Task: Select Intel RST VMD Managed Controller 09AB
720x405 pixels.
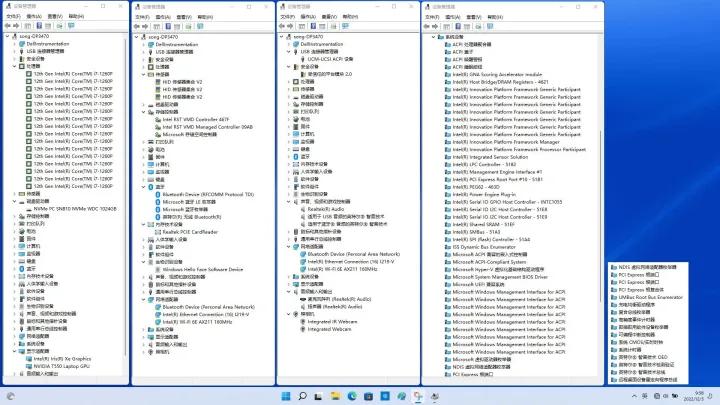Action: tap(208, 127)
